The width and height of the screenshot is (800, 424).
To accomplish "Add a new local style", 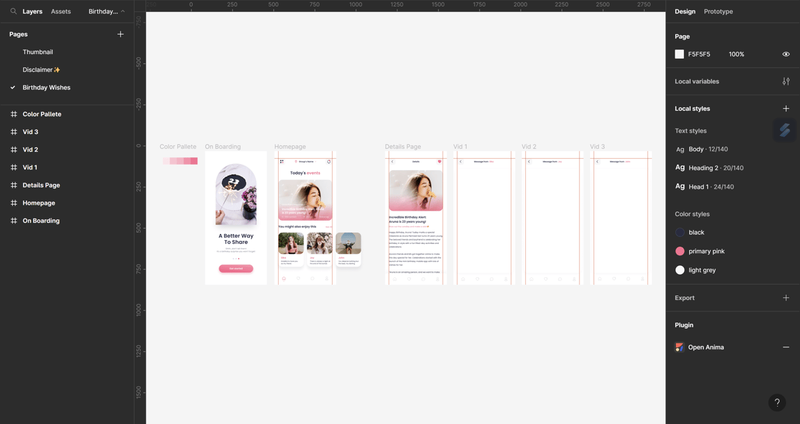I will [786, 109].
